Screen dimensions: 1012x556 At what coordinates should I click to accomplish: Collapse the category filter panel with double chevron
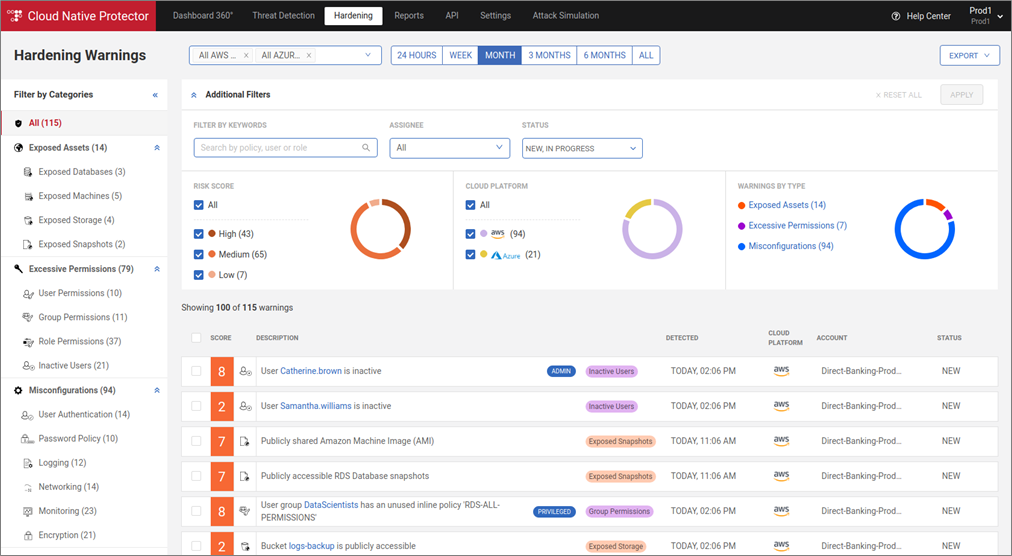[155, 95]
